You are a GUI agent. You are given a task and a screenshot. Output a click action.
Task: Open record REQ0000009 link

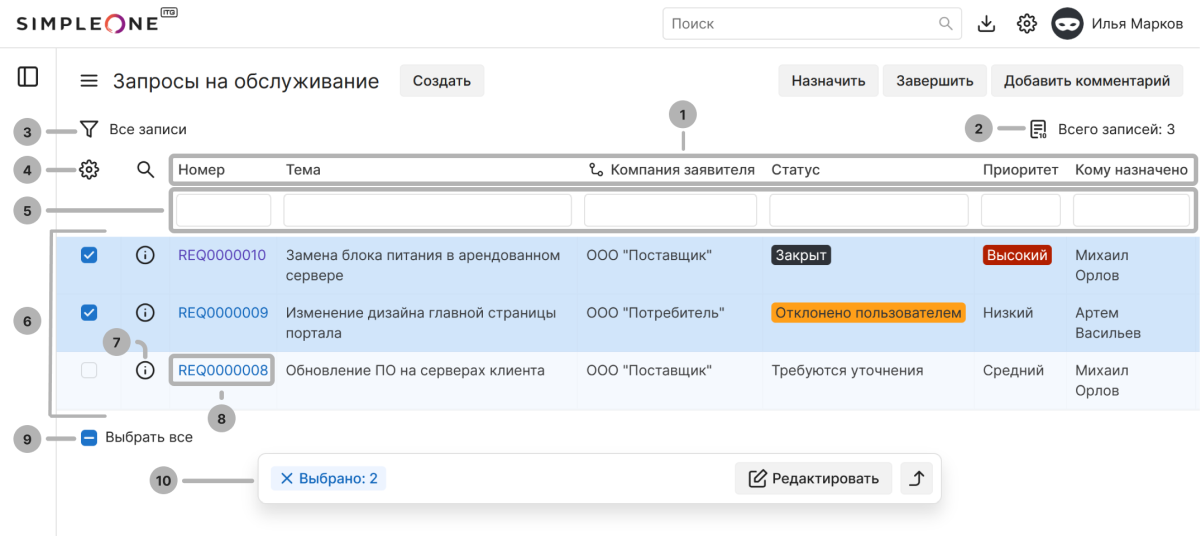[x=223, y=313]
